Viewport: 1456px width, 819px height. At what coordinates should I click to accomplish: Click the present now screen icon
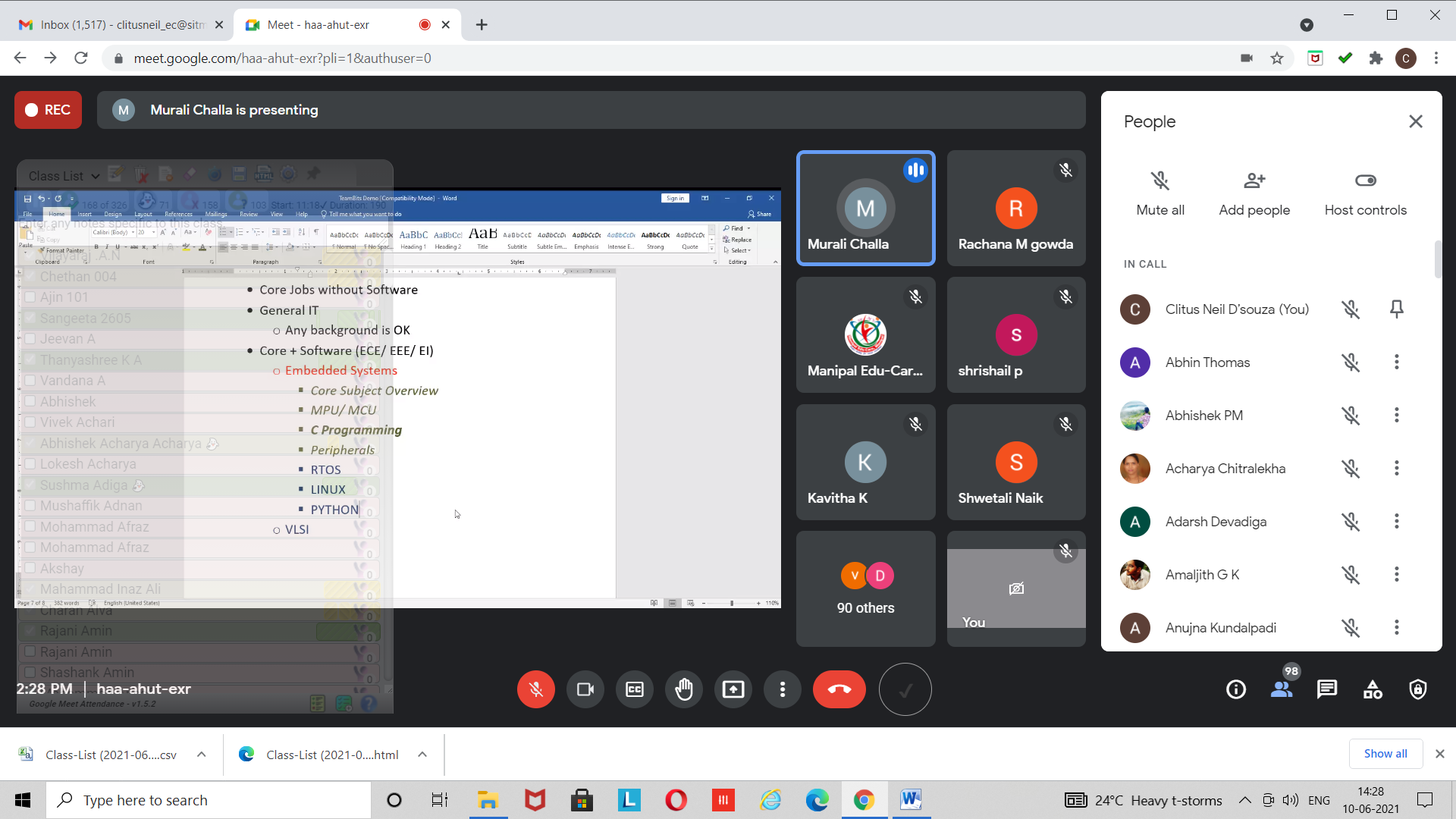coord(733,689)
